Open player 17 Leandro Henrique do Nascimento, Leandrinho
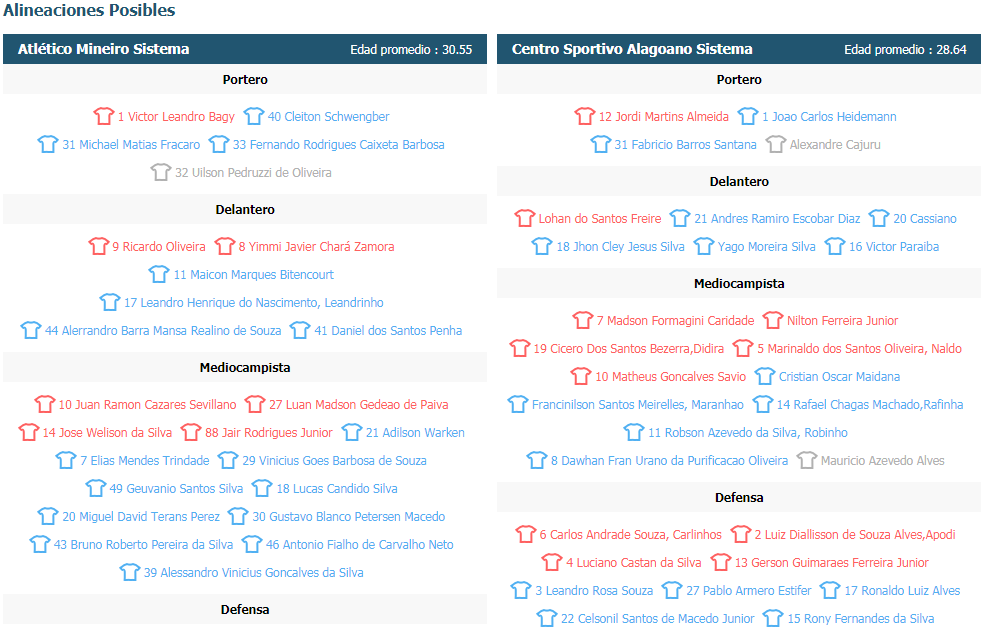This screenshot has height=630, width=983. (x=254, y=303)
